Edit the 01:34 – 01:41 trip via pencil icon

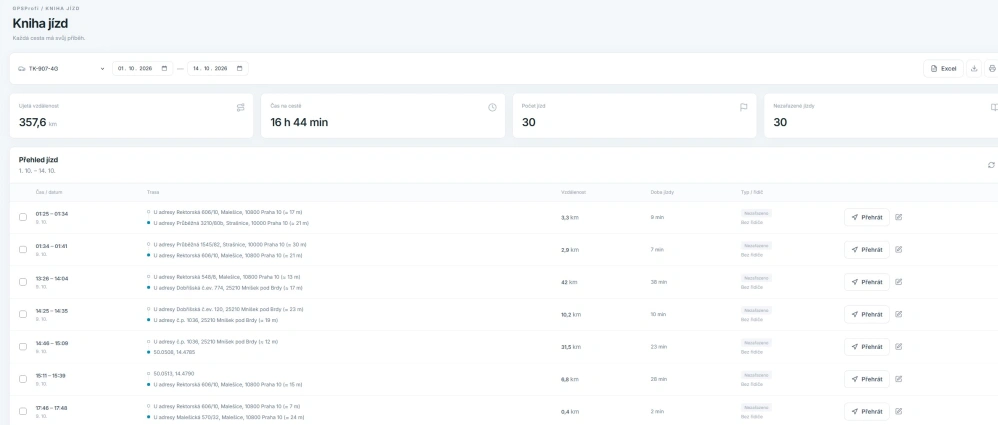(899, 249)
